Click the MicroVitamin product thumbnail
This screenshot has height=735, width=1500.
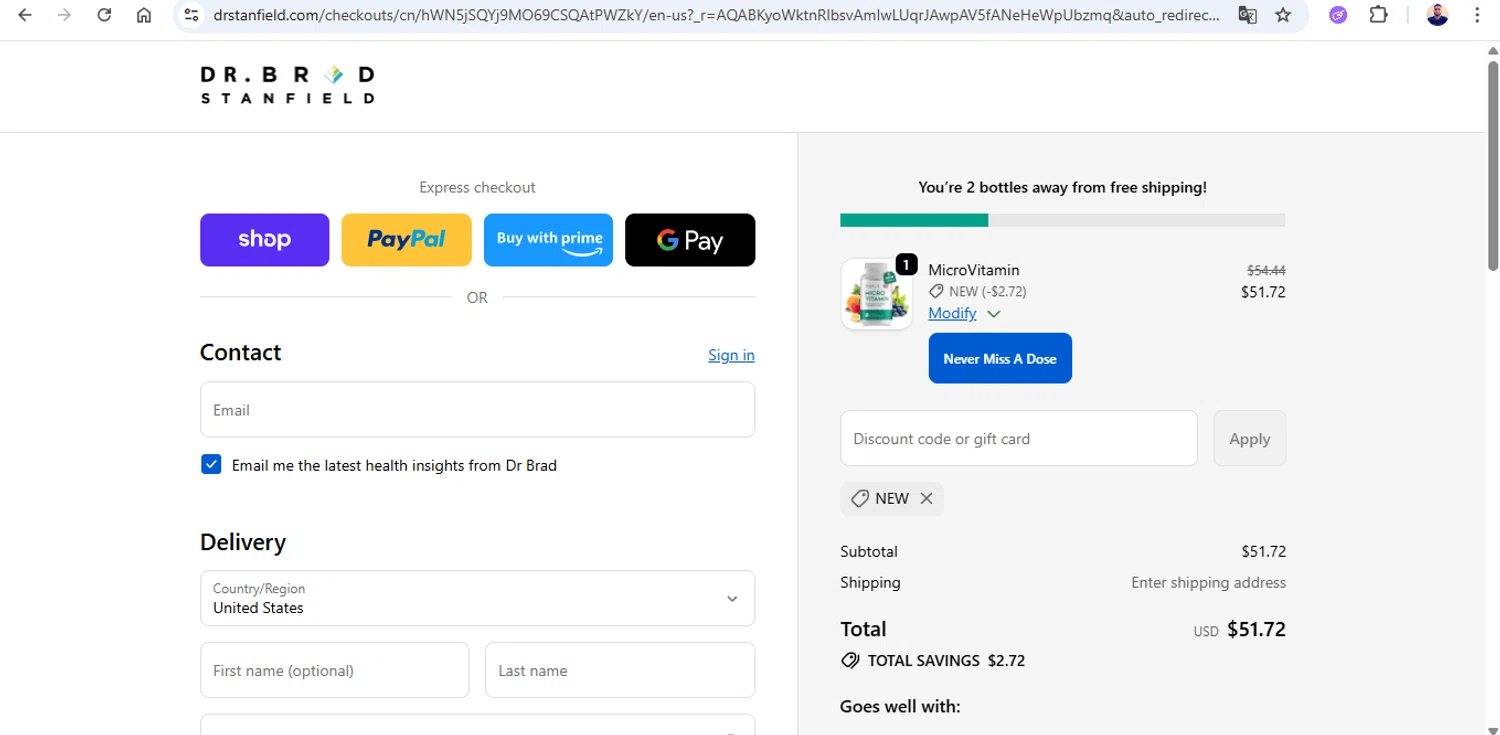pos(876,294)
